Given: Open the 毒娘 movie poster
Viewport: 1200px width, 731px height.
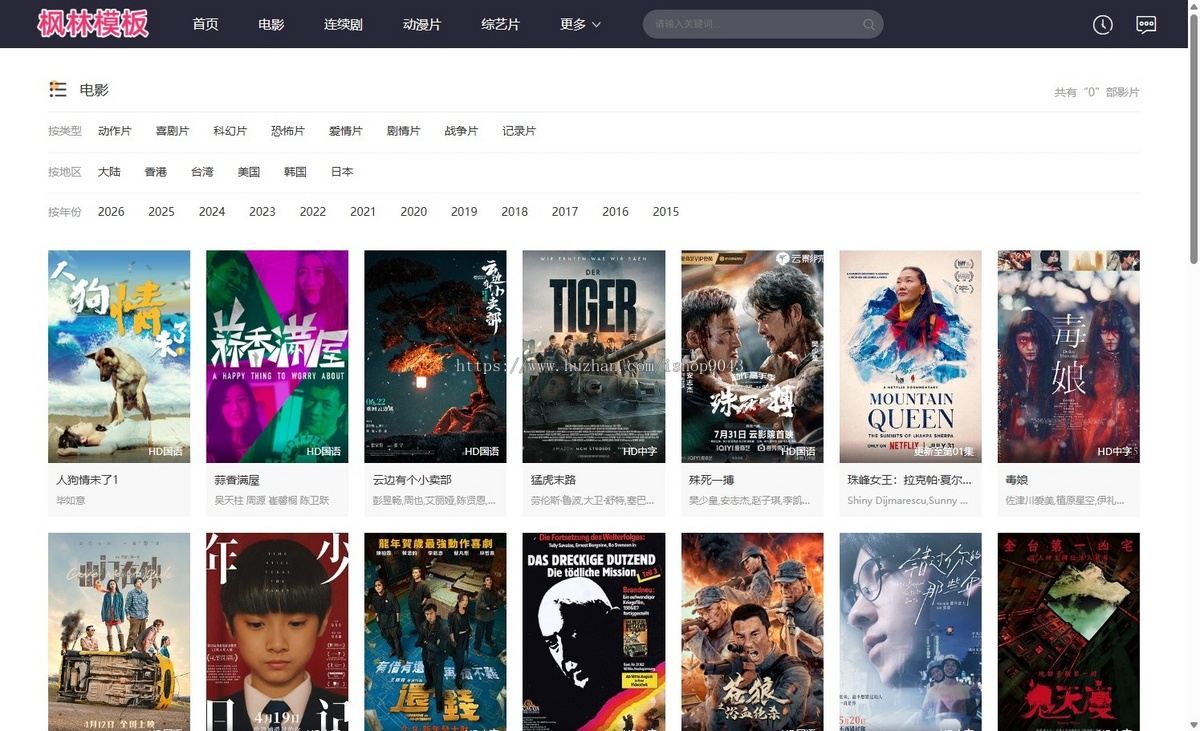Looking at the screenshot, I should pos(1069,356).
